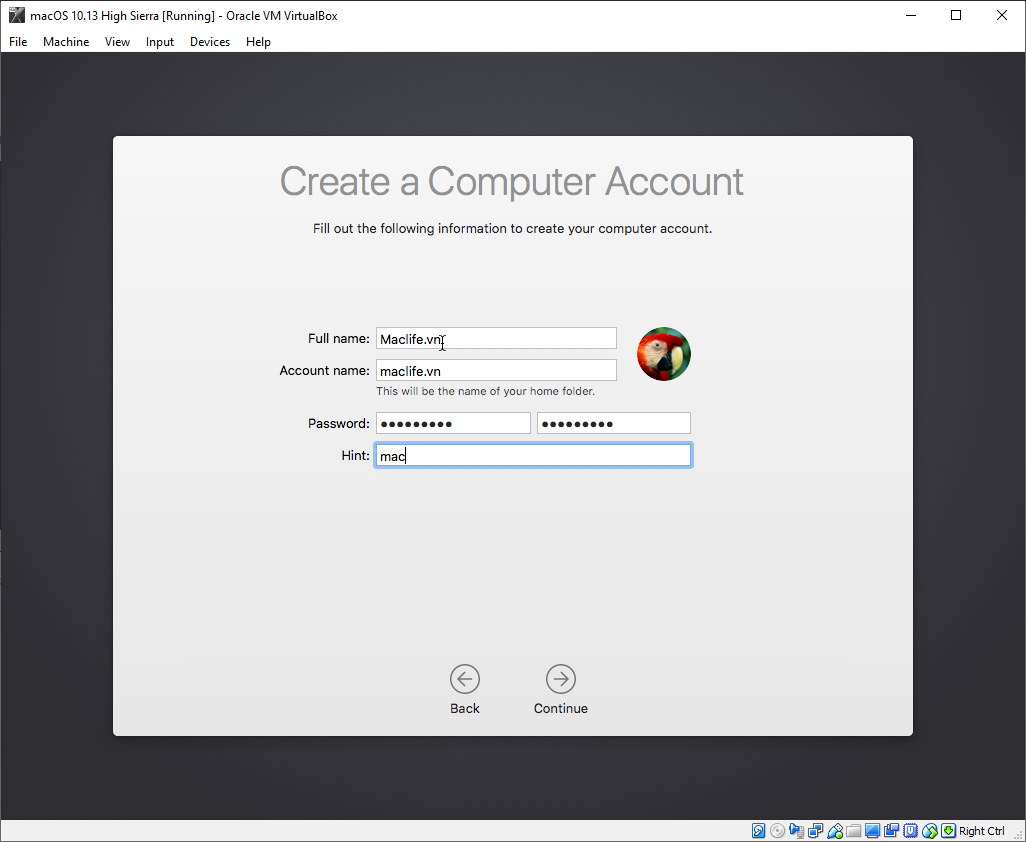Open the Help menu
This screenshot has height=842, width=1026.
point(258,41)
